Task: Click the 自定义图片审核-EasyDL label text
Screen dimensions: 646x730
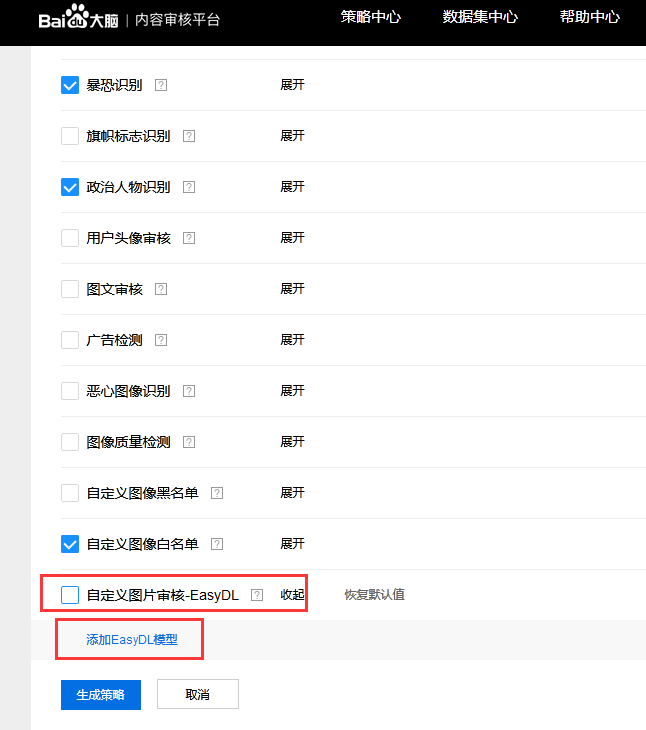Action: tap(163, 595)
